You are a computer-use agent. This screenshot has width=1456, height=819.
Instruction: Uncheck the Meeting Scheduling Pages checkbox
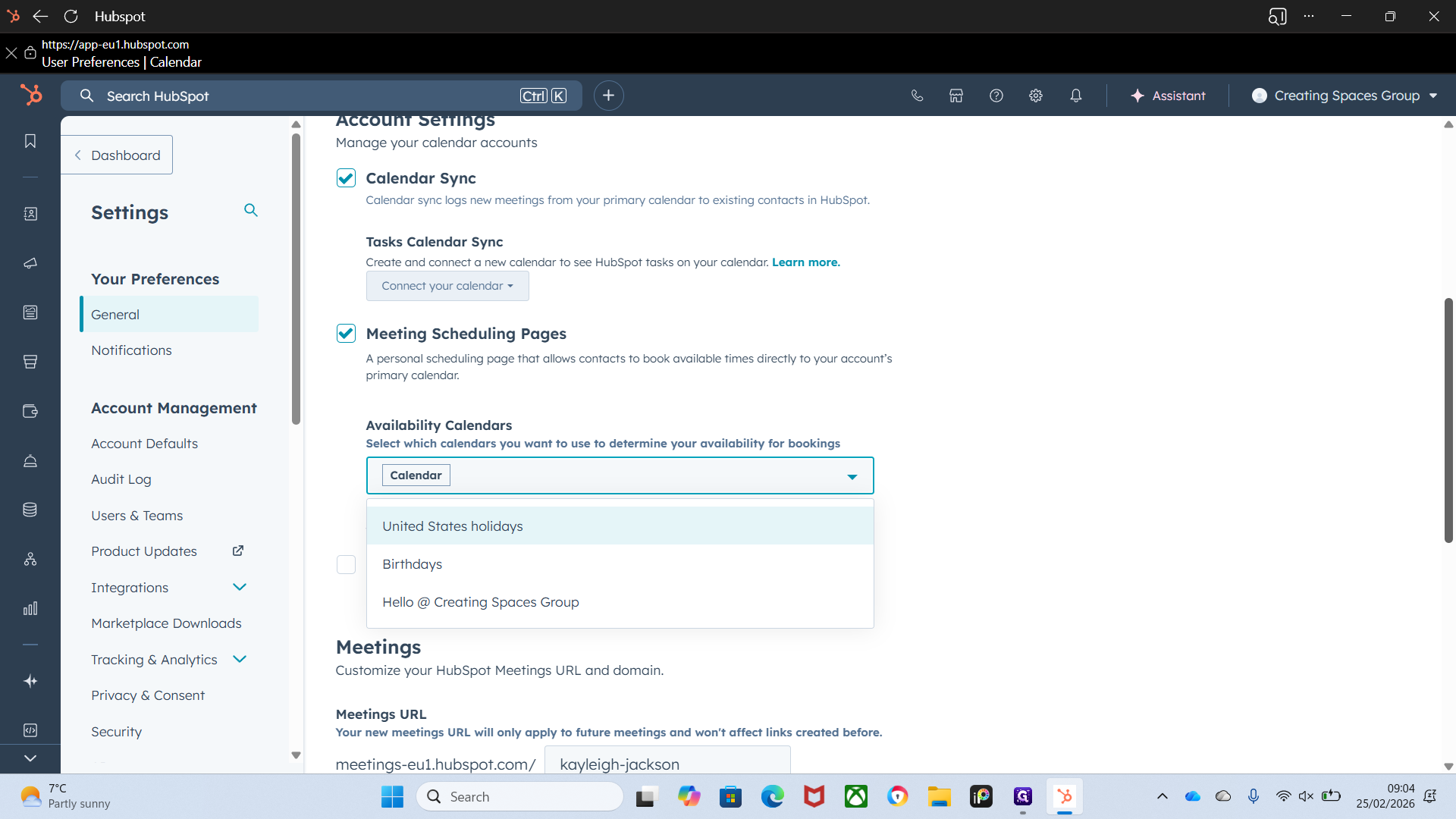click(x=346, y=334)
